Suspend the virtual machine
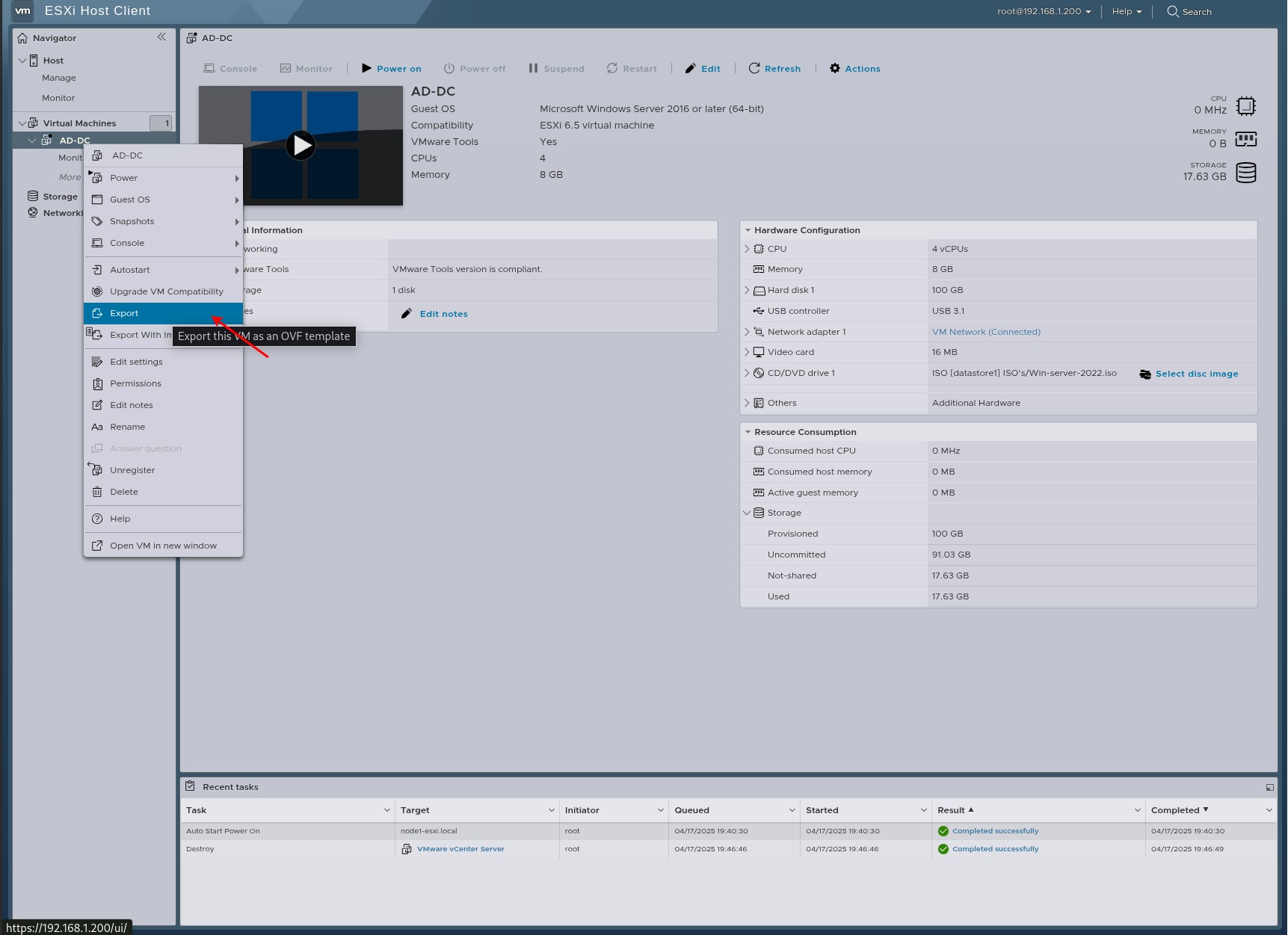The image size is (1288, 935). (556, 68)
